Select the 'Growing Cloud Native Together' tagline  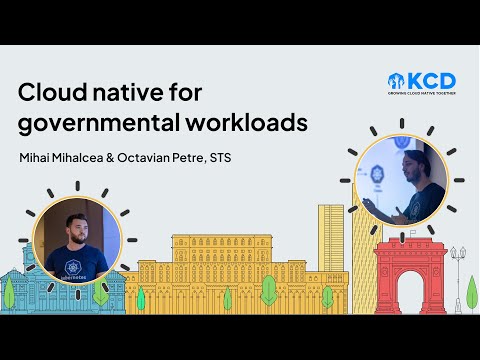click(x=422, y=93)
